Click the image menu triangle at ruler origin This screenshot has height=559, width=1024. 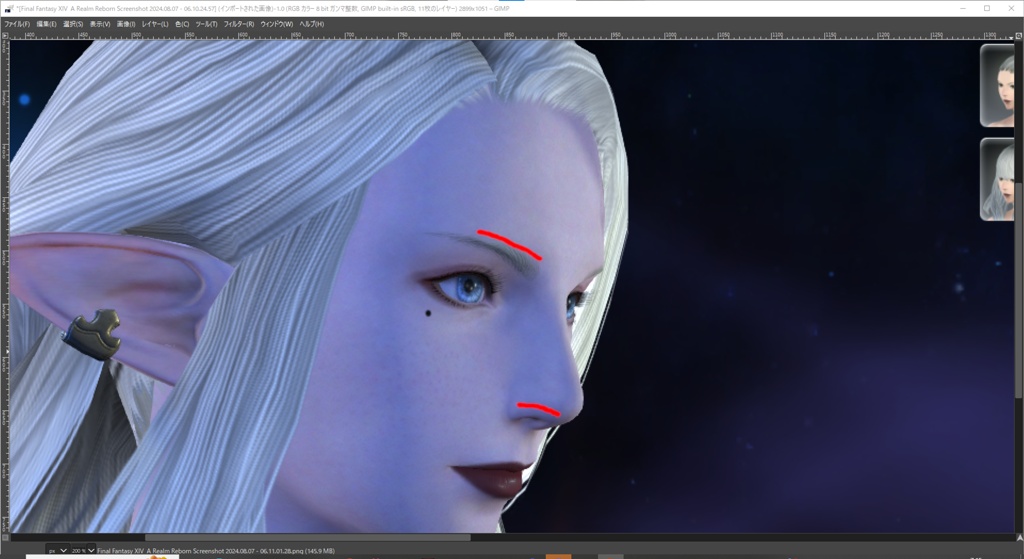click(6, 35)
